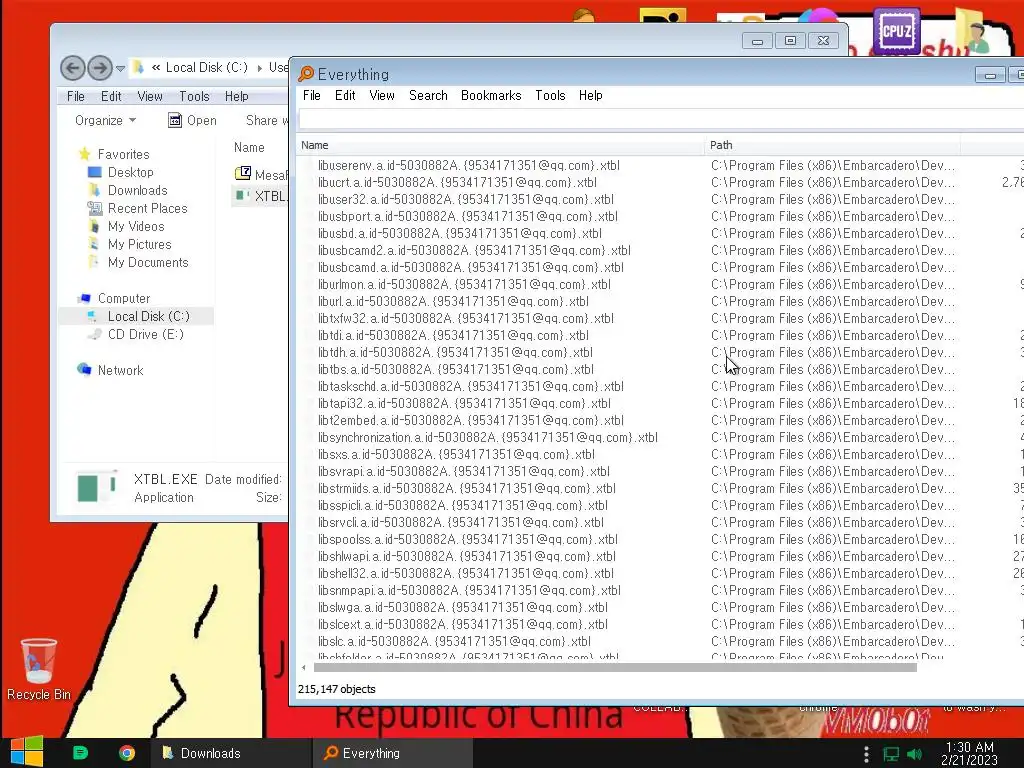Select libtxfw32.a result row
Image resolution: width=1024 pixels, height=768 pixels.
[x=466, y=318]
